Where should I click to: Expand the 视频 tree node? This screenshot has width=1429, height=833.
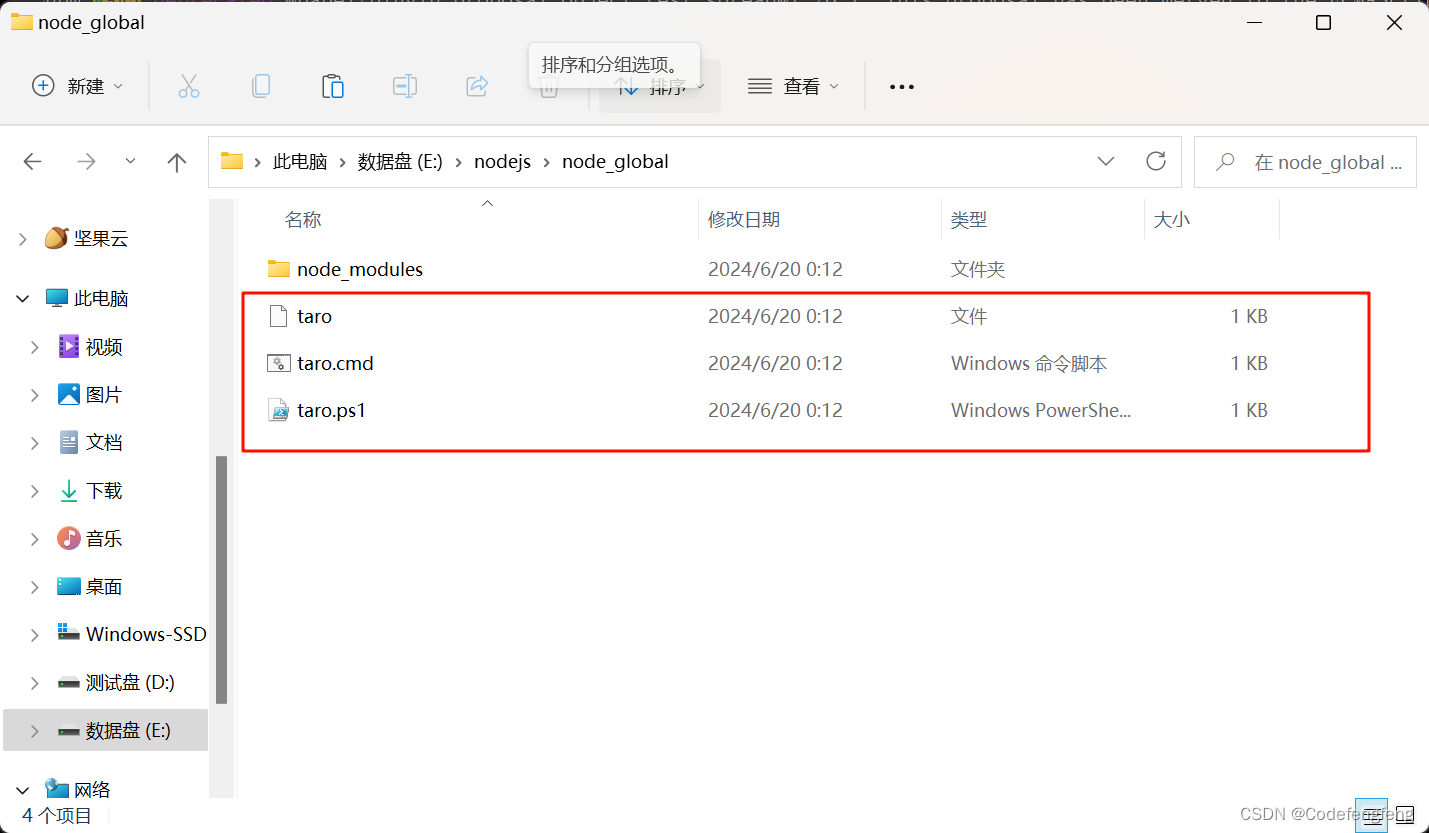pyautogui.click(x=35, y=347)
